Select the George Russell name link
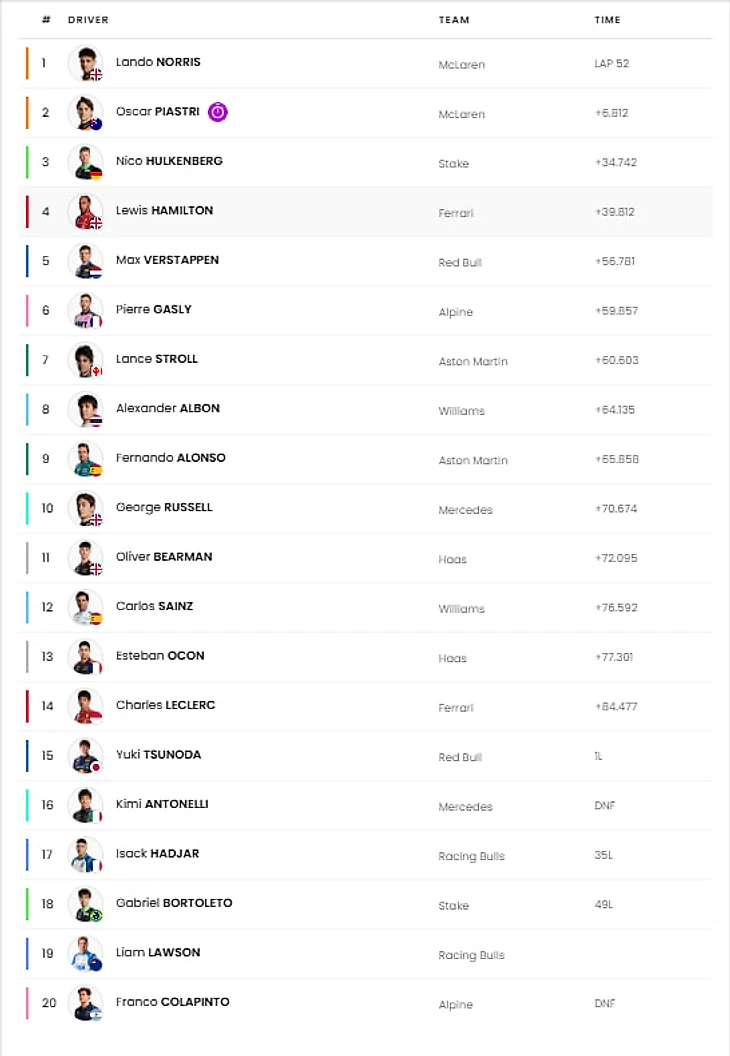The image size is (730, 1056). (164, 508)
